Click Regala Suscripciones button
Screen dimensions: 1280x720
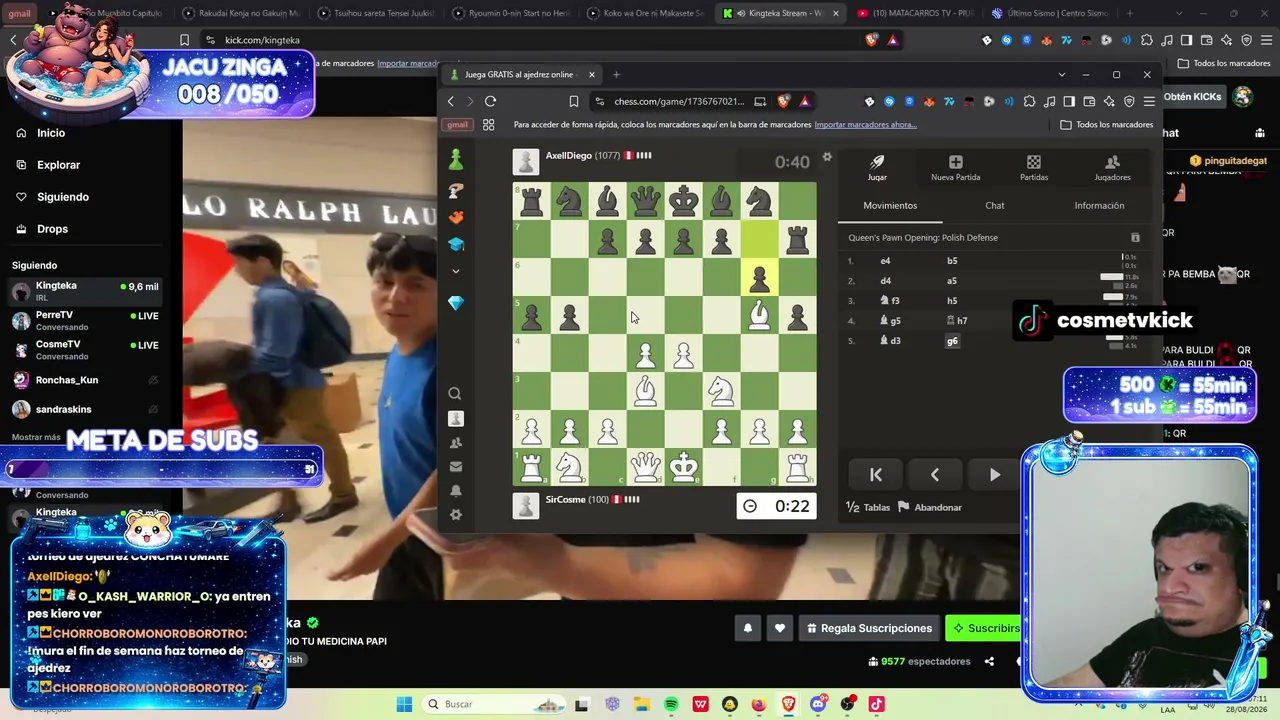pyautogui.click(x=869, y=628)
